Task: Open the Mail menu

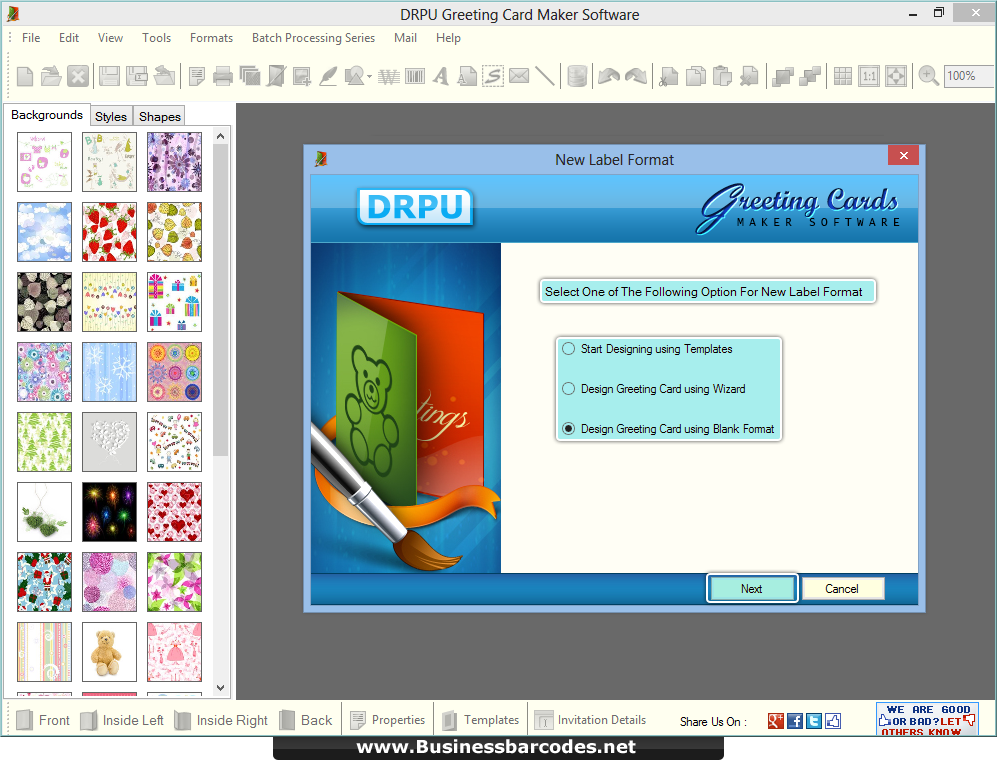Action: [x=405, y=38]
